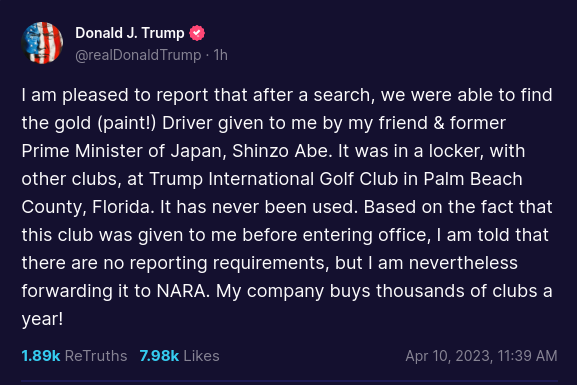Click the ReTruths label text

[x=96, y=356]
